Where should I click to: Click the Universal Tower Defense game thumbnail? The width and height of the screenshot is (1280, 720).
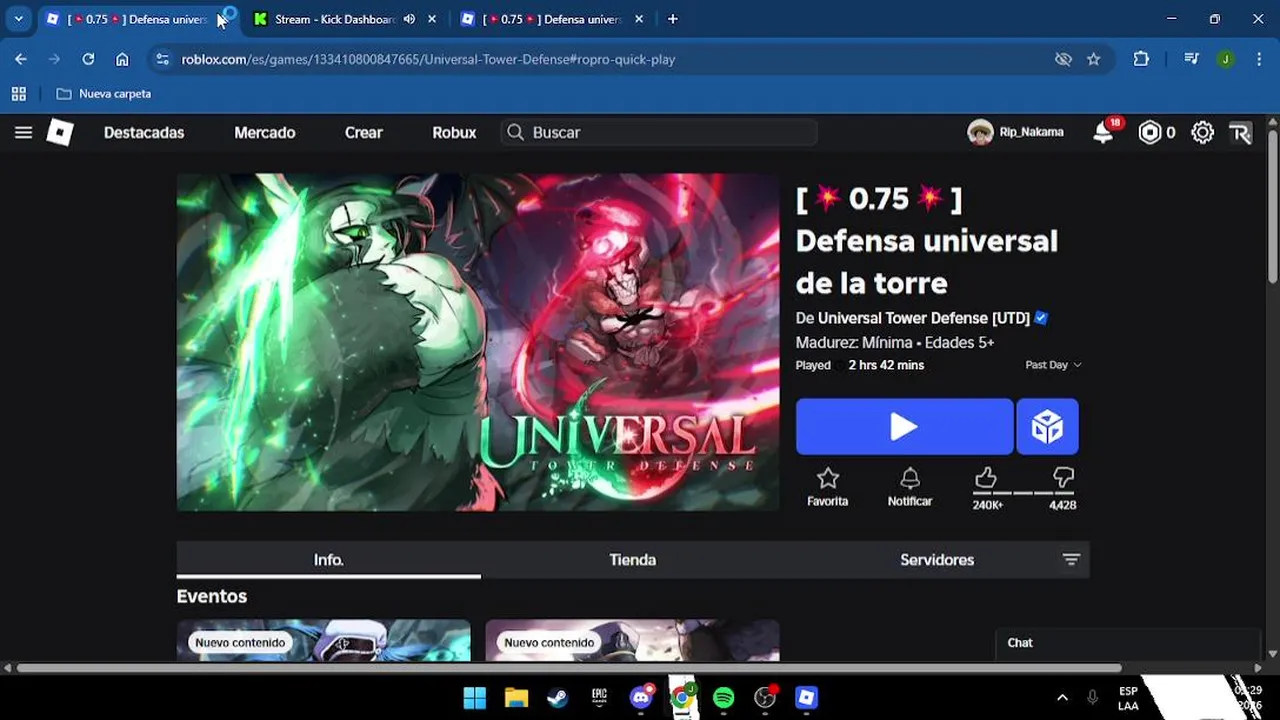pos(478,342)
